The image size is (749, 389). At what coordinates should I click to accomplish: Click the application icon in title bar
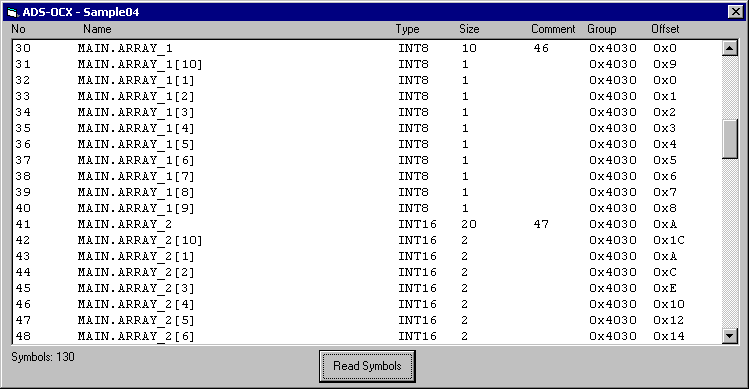(x=12, y=12)
